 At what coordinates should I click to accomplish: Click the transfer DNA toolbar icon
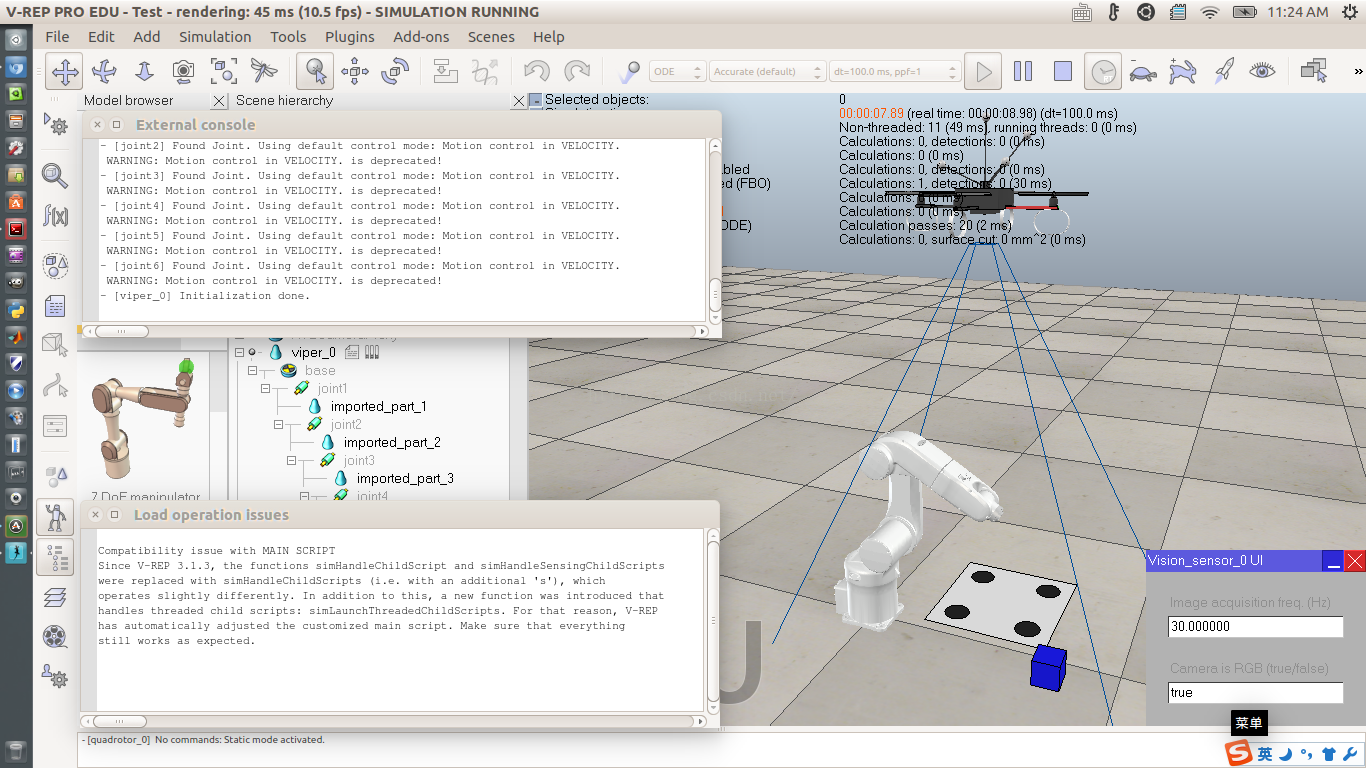click(x=485, y=71)
